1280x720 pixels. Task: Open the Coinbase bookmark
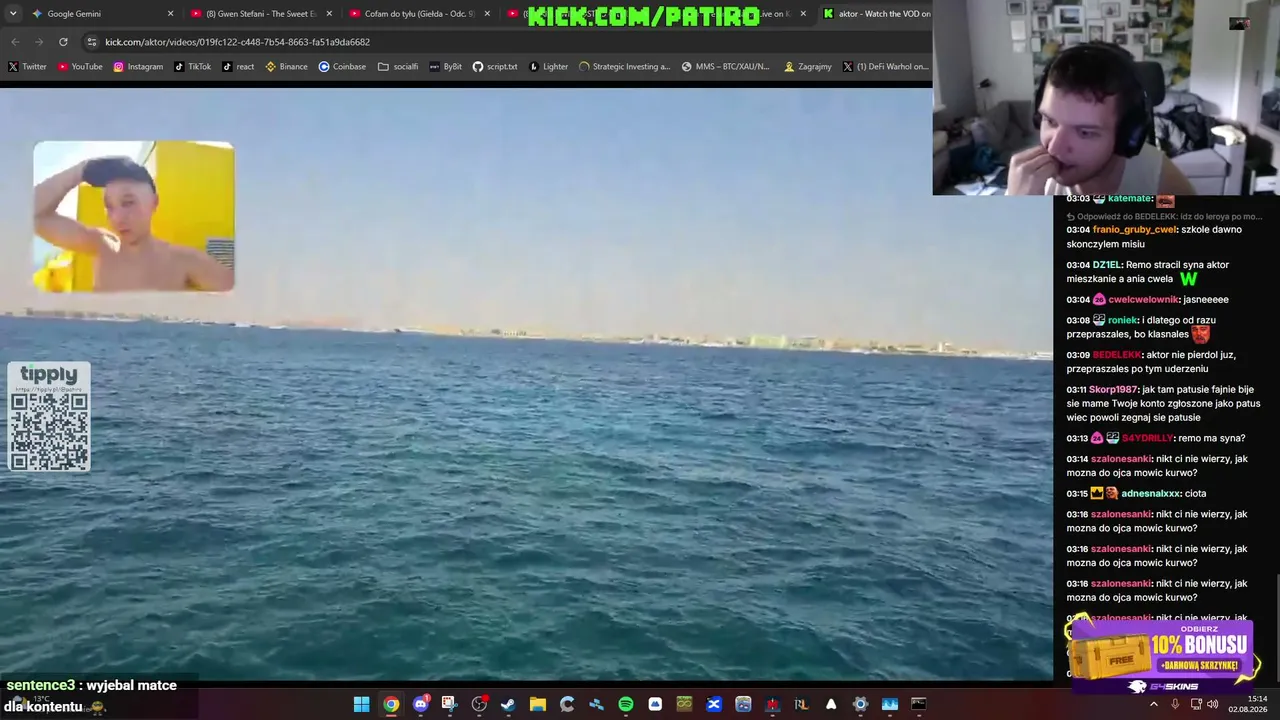click(x=342, y=67)
